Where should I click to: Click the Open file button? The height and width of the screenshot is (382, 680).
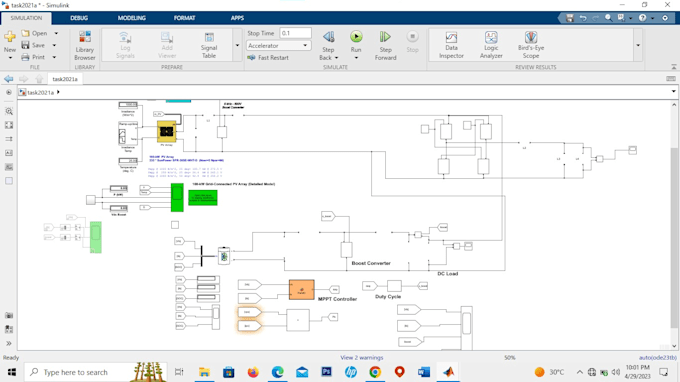pos(34,33)
